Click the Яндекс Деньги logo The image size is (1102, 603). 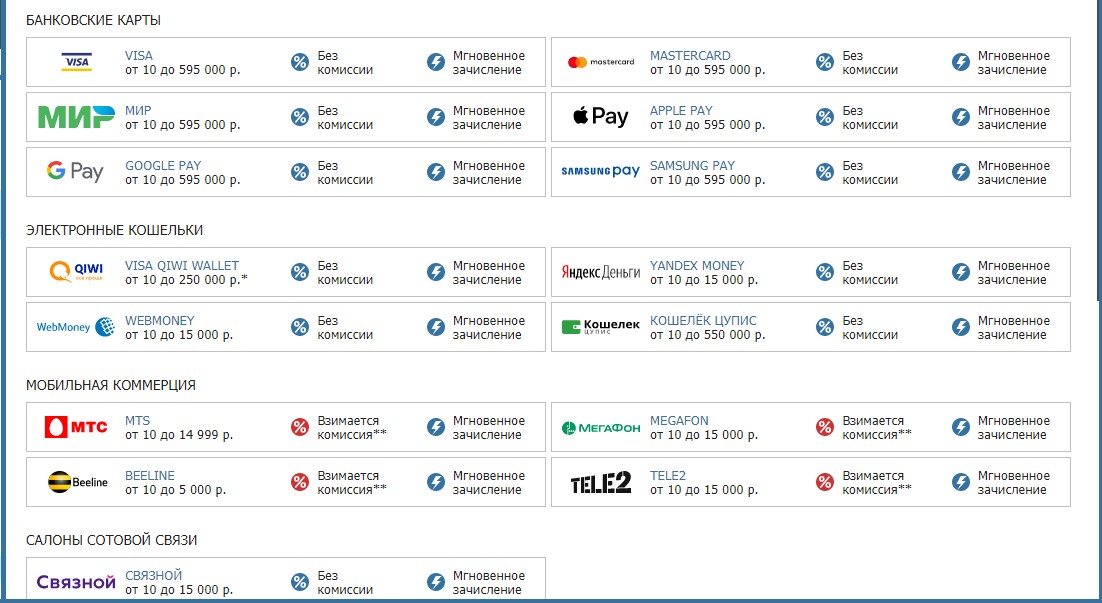tap(600, 272)
